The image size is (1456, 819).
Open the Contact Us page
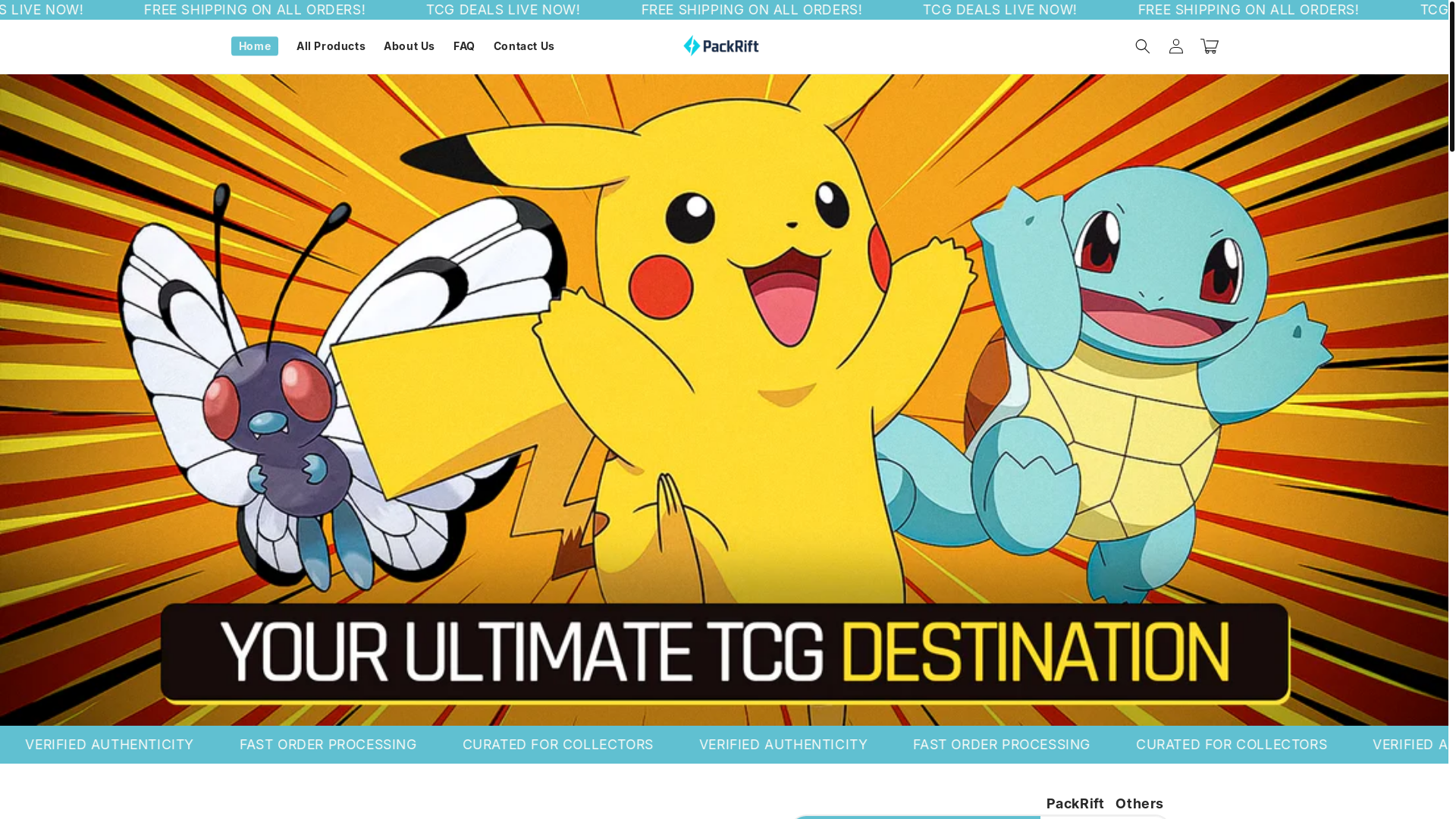pos(524,46)
